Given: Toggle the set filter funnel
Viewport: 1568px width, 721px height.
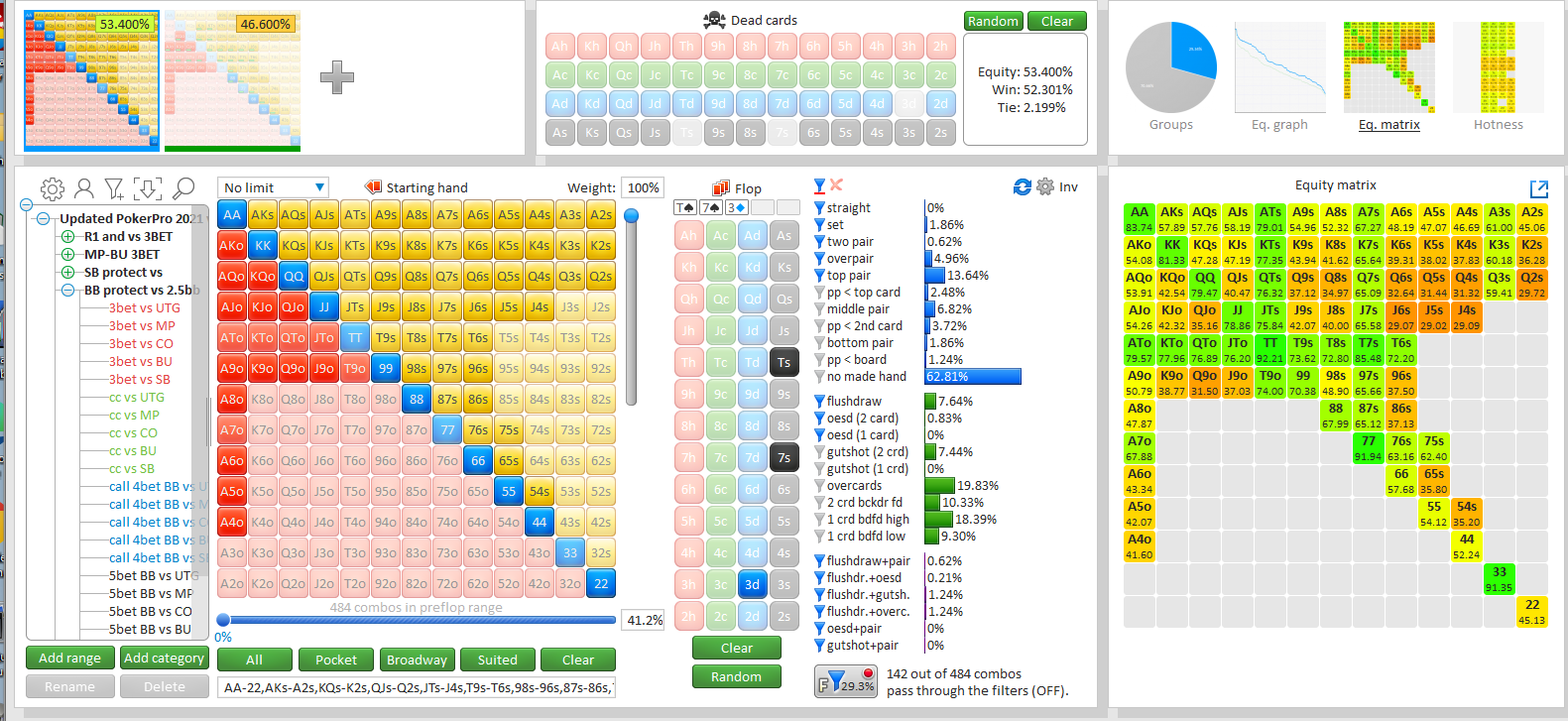Looking at the screenshot, I should coord(819,225).
